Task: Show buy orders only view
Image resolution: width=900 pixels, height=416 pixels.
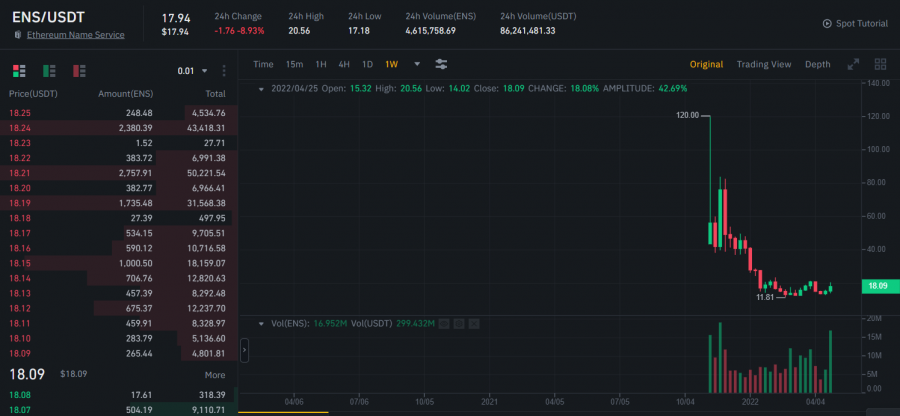Action: pos(49,71)
